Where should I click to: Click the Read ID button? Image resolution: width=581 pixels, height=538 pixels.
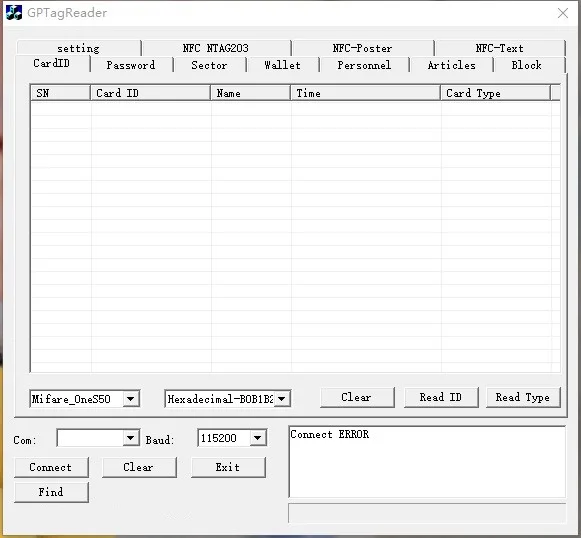pos(441,398)
